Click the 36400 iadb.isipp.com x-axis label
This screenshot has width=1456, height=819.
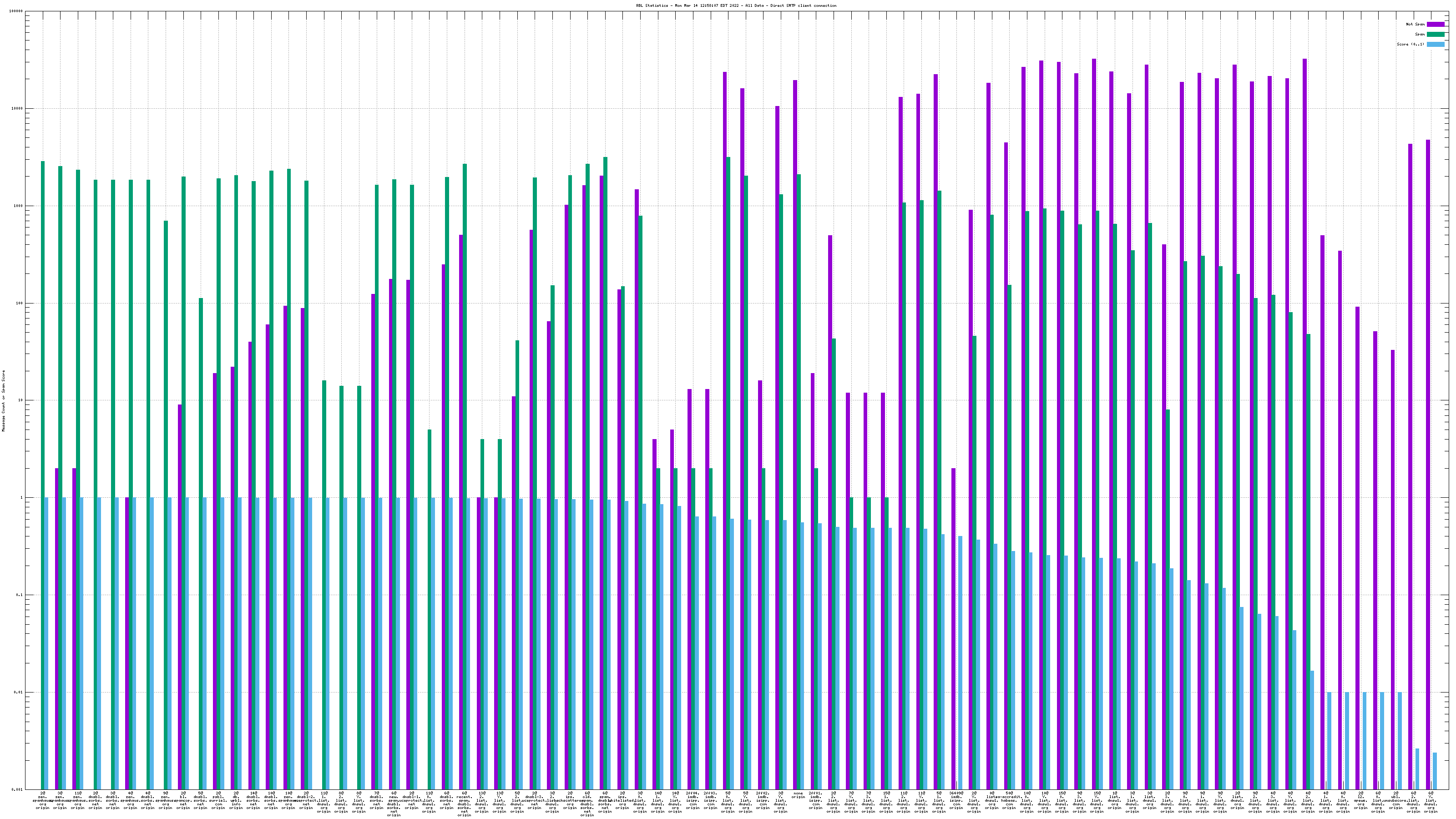point(956,800)
